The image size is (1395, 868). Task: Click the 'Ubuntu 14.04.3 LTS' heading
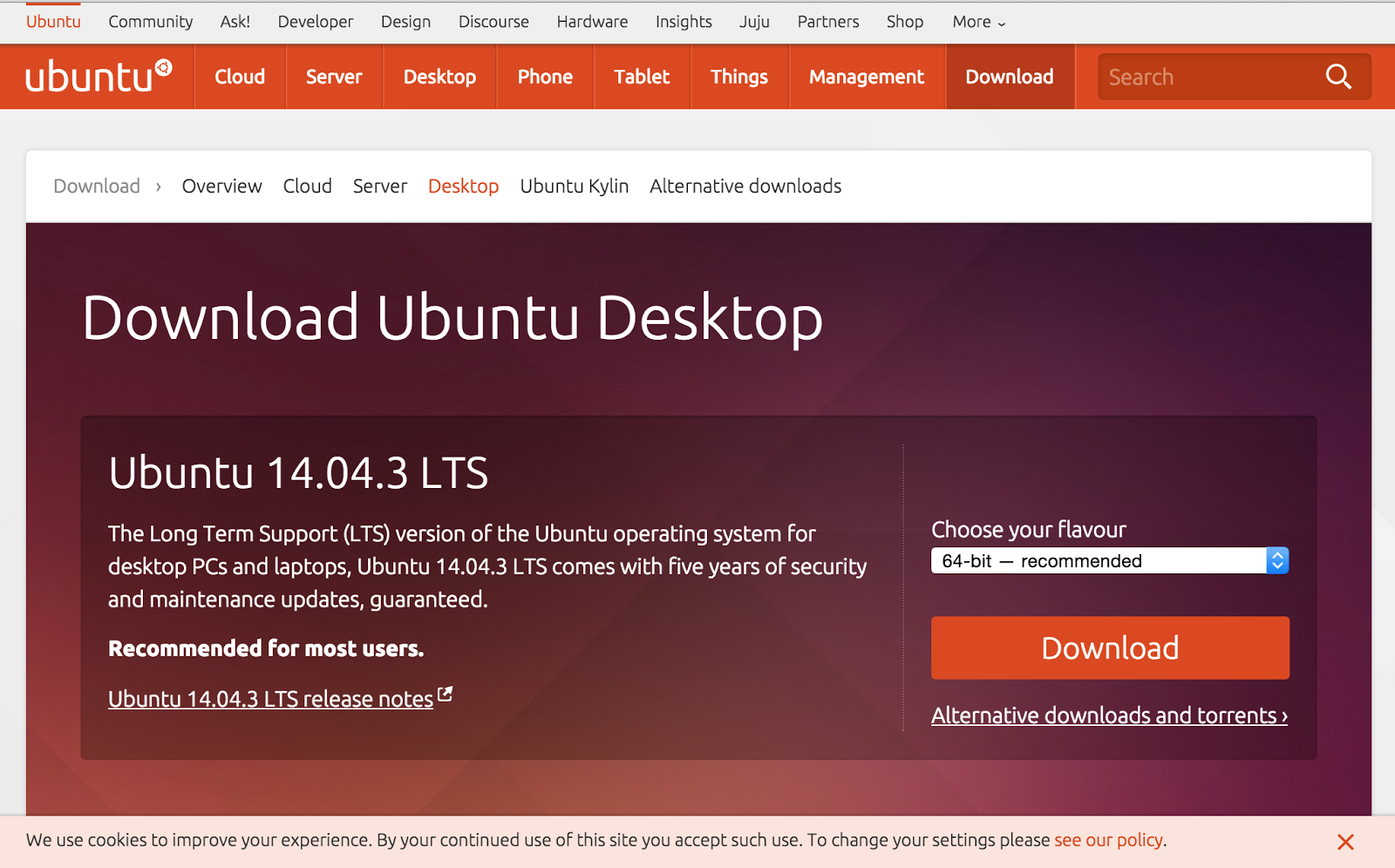[x=298, y=473]
